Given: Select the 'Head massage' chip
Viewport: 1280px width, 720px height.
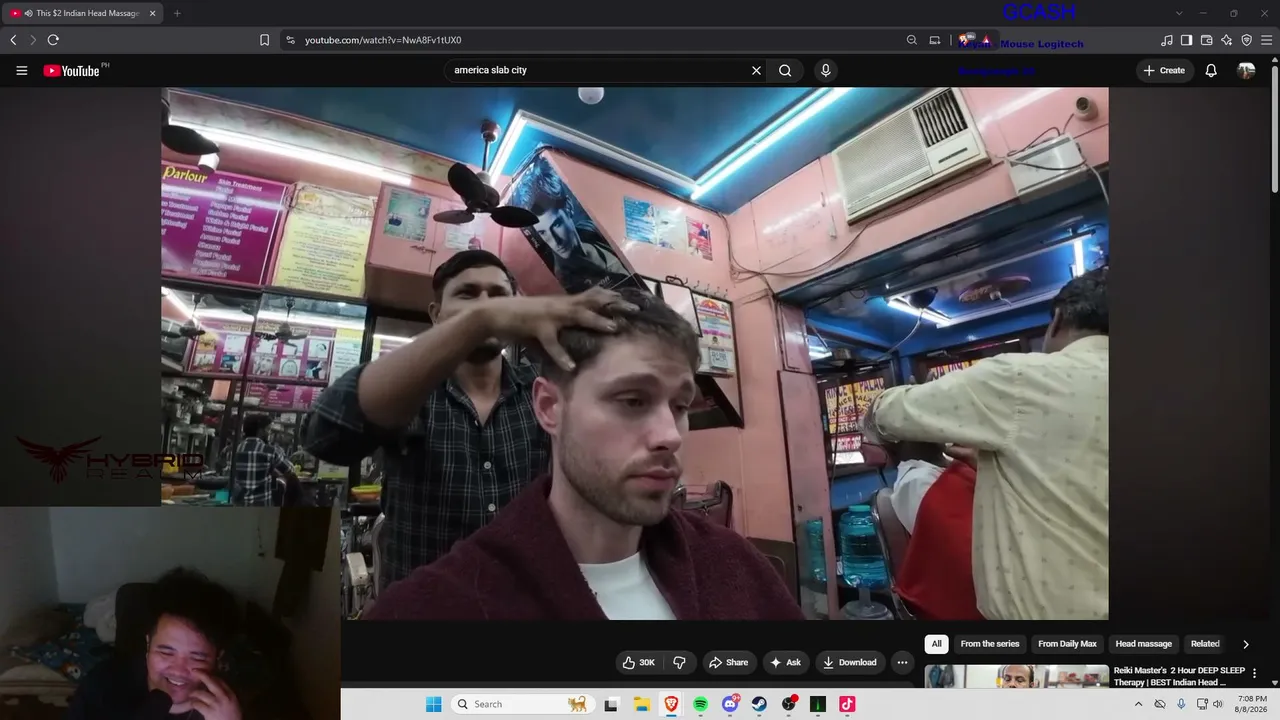Looking at the screenshot, I should [x=1143, y=644].
